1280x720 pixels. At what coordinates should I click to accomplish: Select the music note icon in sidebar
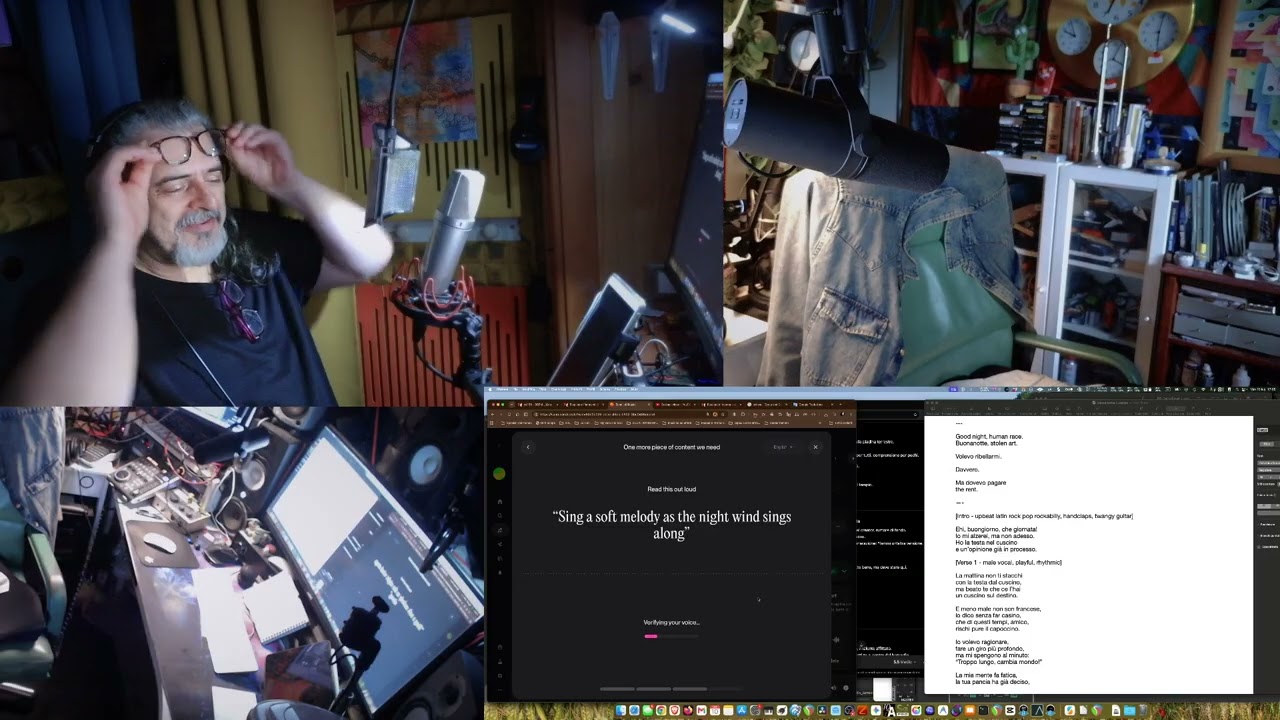pos(499,530)
